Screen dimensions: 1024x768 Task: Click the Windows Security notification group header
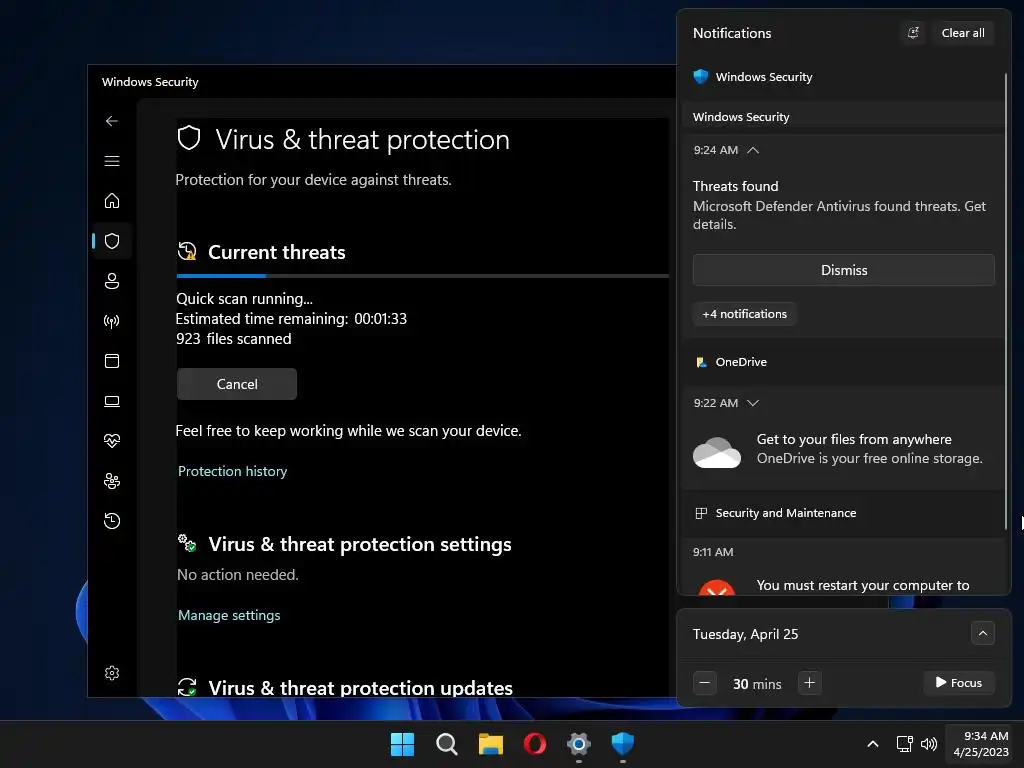(842, 76)
